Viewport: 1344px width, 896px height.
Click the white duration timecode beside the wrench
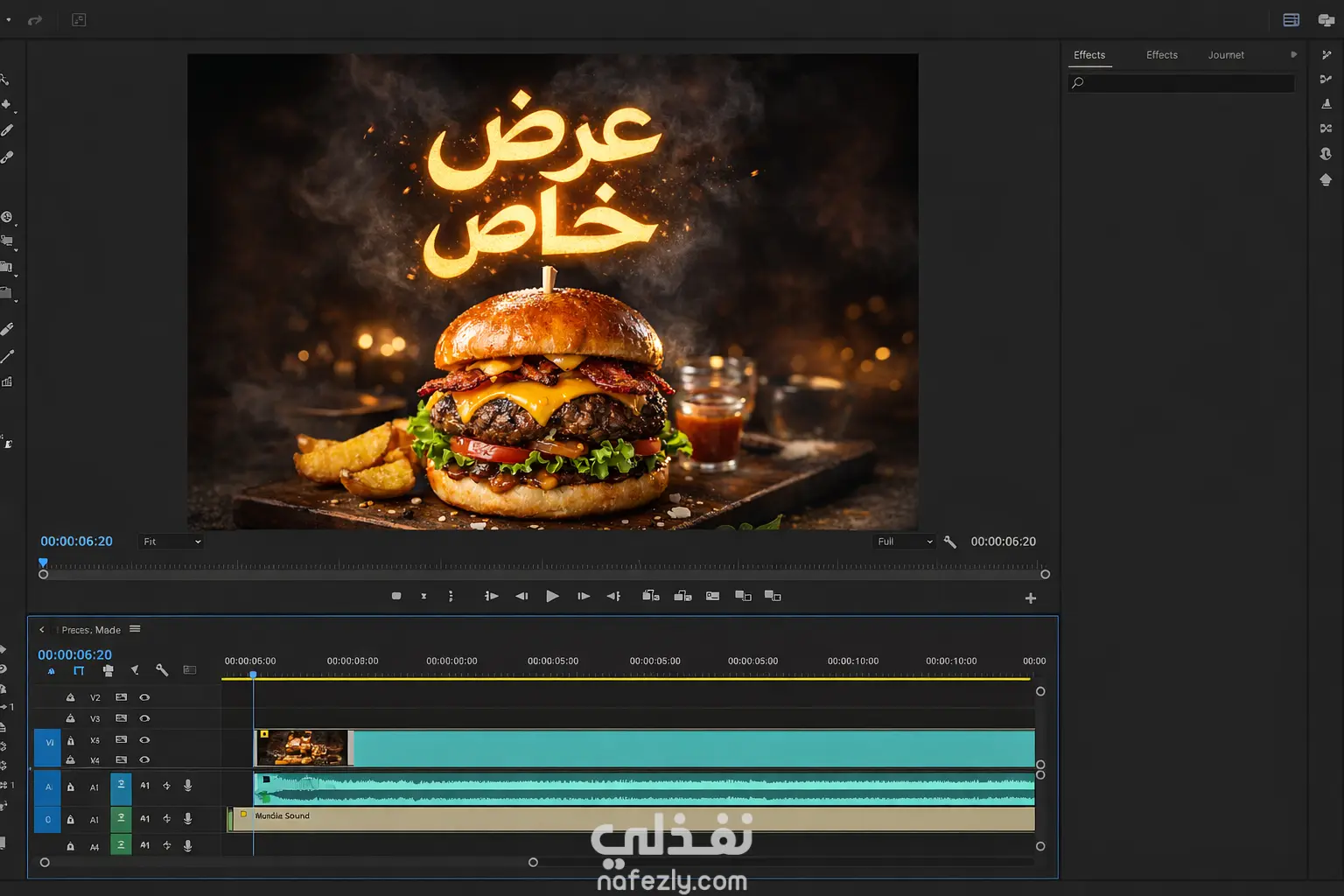tap(1004, 542)
